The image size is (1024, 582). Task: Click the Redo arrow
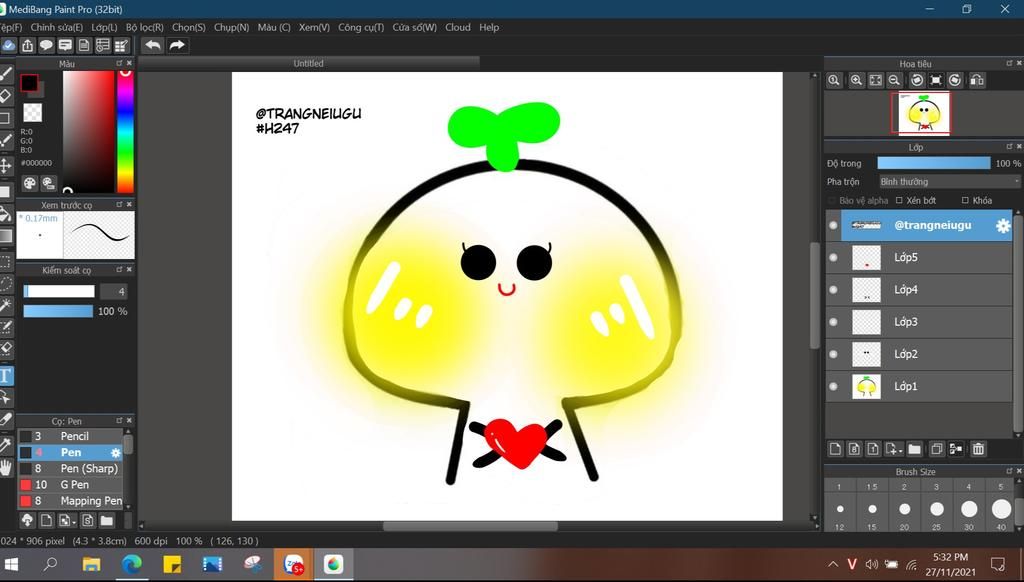point(177,45)
